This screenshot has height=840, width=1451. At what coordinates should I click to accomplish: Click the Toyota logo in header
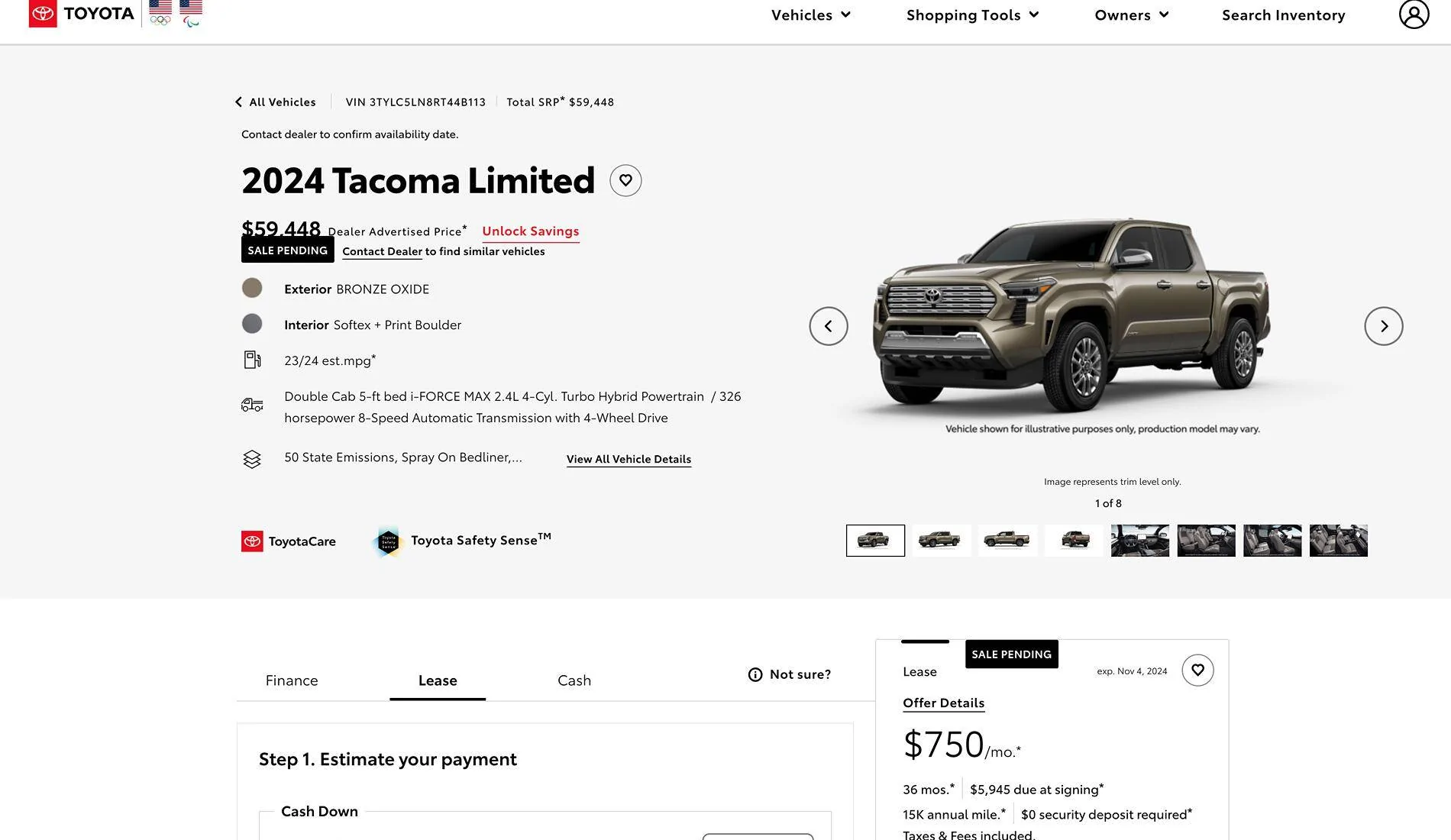[x=81, y=14]
